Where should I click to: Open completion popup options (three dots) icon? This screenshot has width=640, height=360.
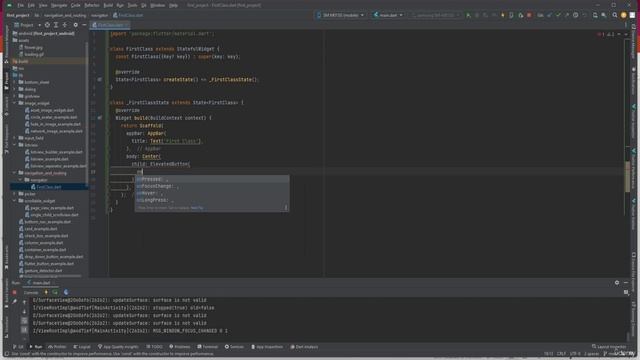(286, 208)
